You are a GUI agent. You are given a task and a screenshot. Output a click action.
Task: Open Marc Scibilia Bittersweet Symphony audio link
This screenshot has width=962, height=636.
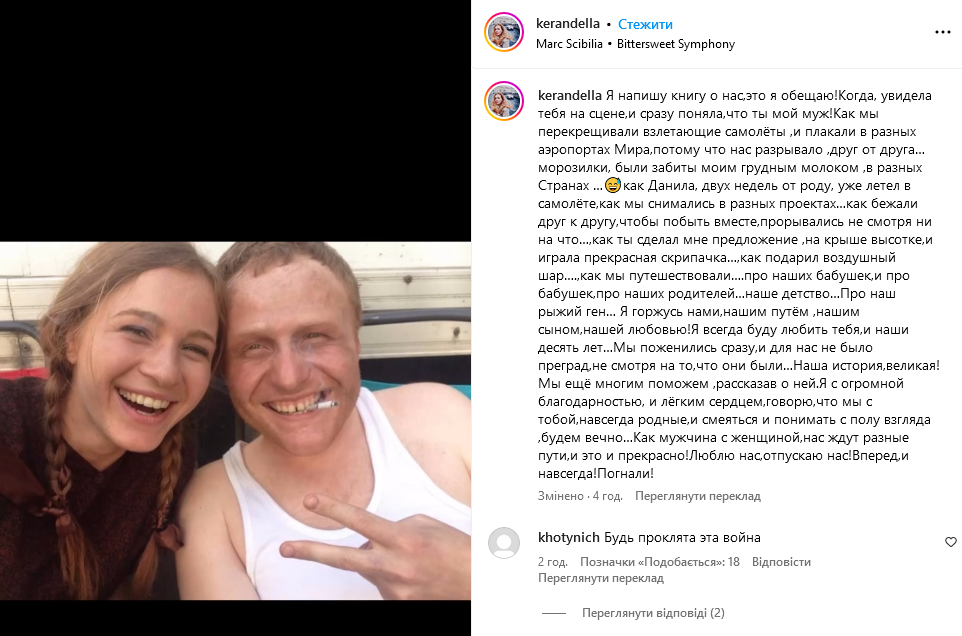pyautogui.click(x=635, y=44)
